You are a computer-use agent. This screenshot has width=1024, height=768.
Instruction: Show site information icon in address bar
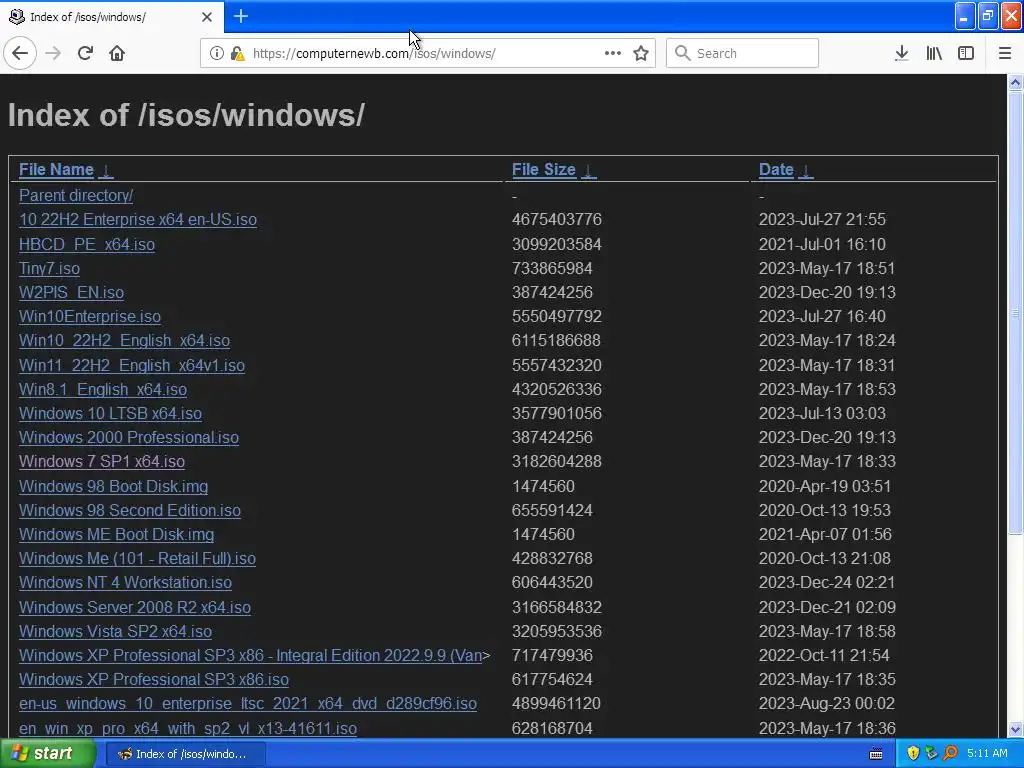point(216,53)
